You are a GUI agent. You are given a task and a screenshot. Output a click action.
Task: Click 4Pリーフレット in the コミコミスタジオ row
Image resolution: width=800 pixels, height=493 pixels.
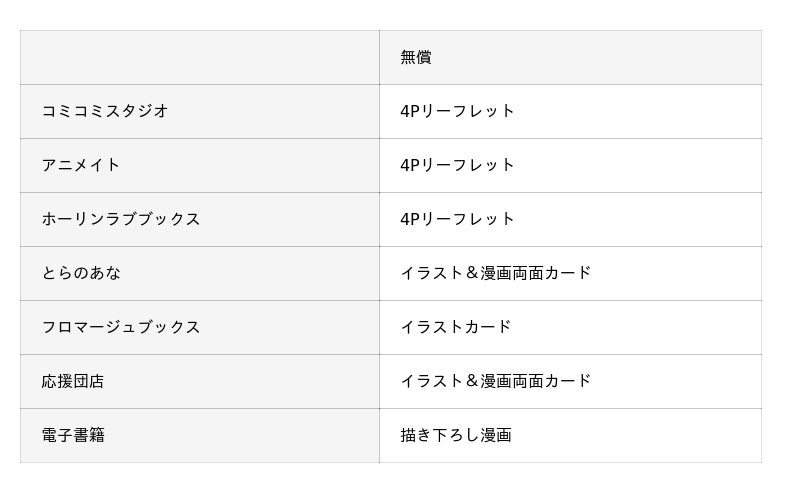coord(457,111)
